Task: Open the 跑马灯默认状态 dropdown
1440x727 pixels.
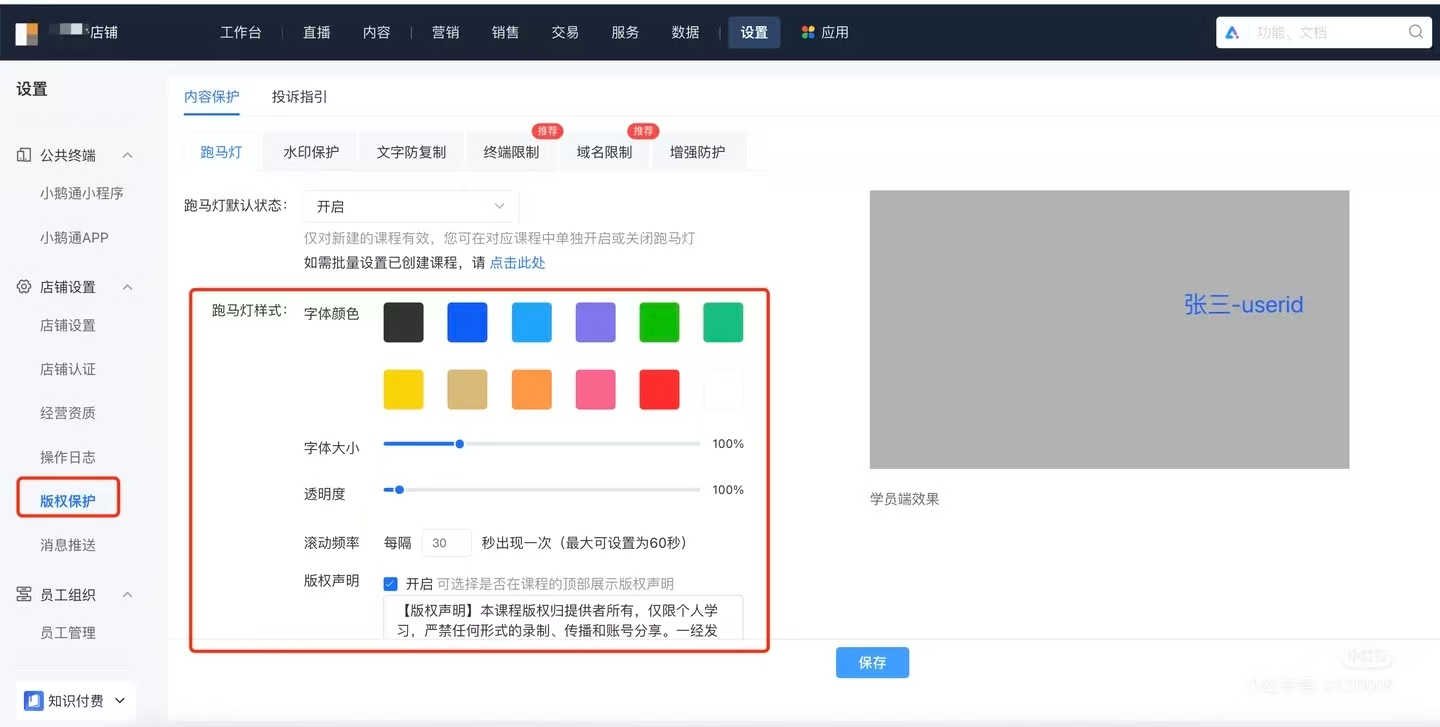Action: point(410,206)
